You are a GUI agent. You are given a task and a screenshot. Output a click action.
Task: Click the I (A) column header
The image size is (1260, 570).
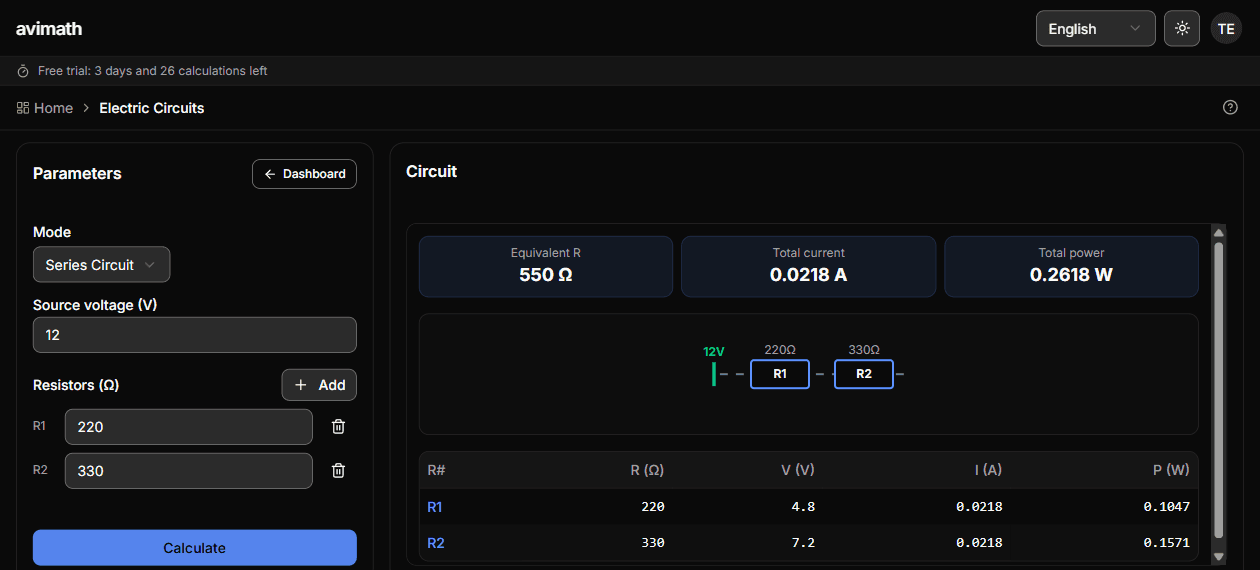[x=987, y=470]
